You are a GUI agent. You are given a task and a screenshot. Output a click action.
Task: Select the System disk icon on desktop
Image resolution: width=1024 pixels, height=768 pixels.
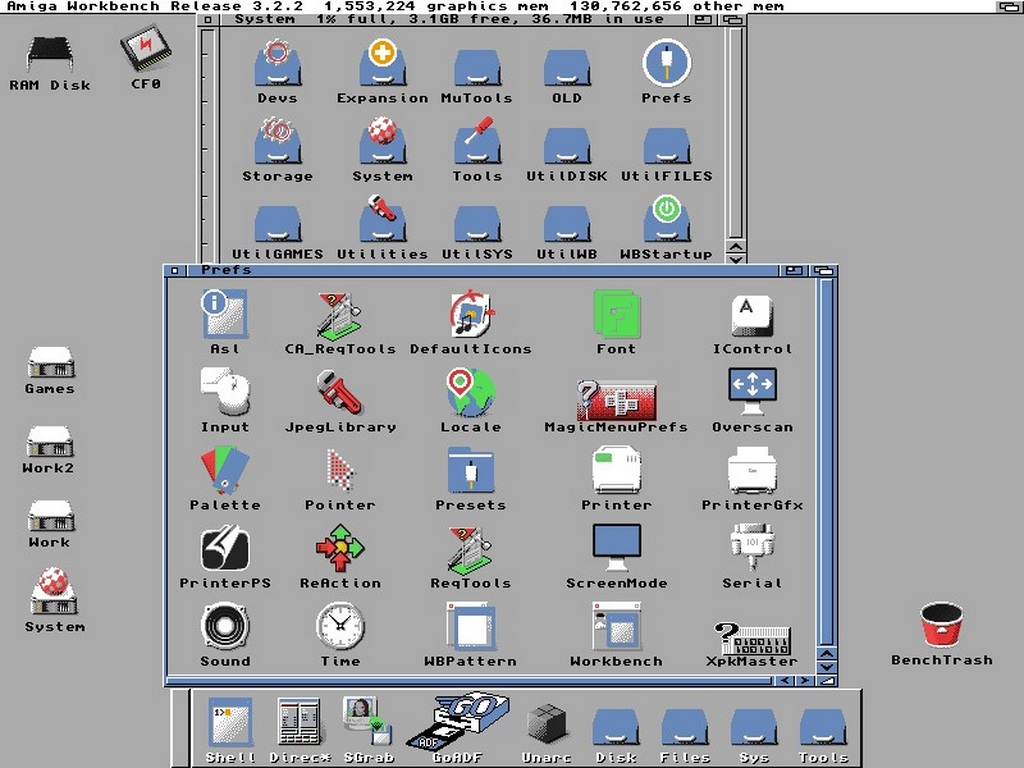pyautogui.click(x=54, y=592)
